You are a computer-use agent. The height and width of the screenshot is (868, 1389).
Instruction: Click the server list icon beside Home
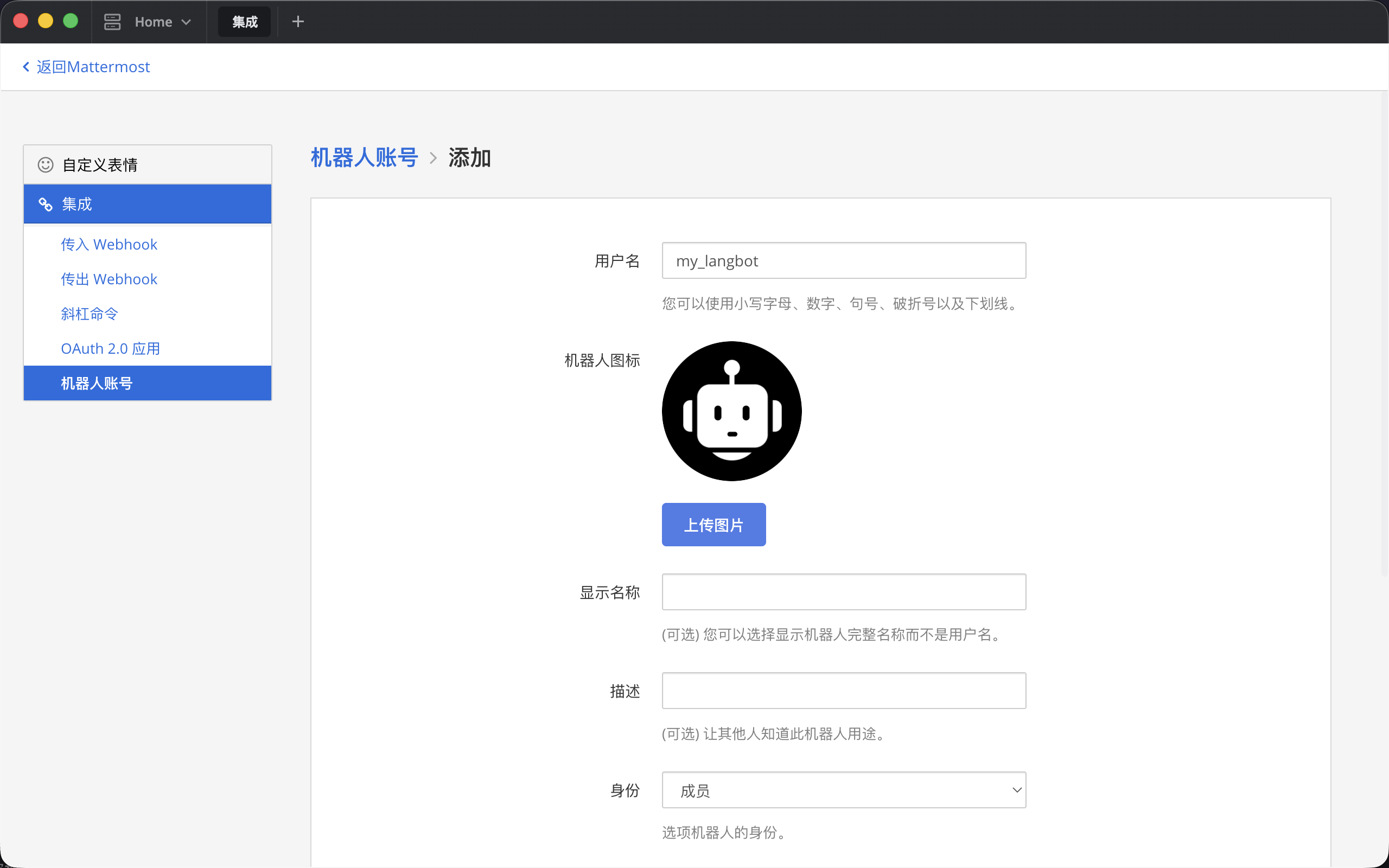coord(112,22)
